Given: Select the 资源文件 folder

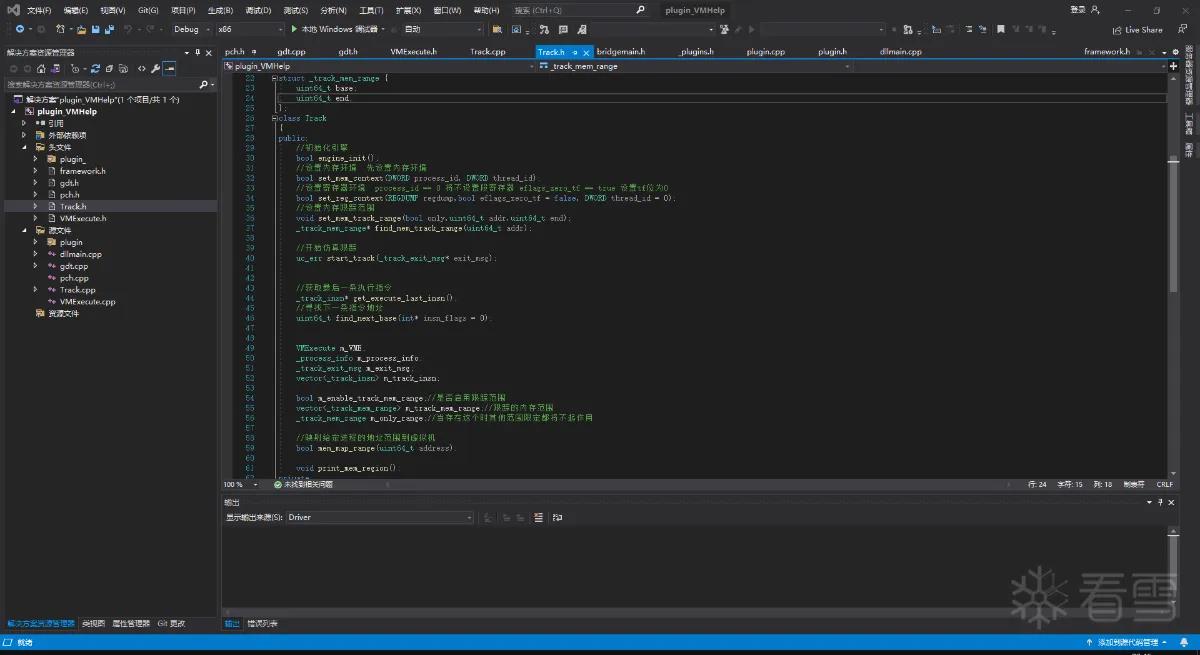Looking at the screenshot, I should point(63,313).
